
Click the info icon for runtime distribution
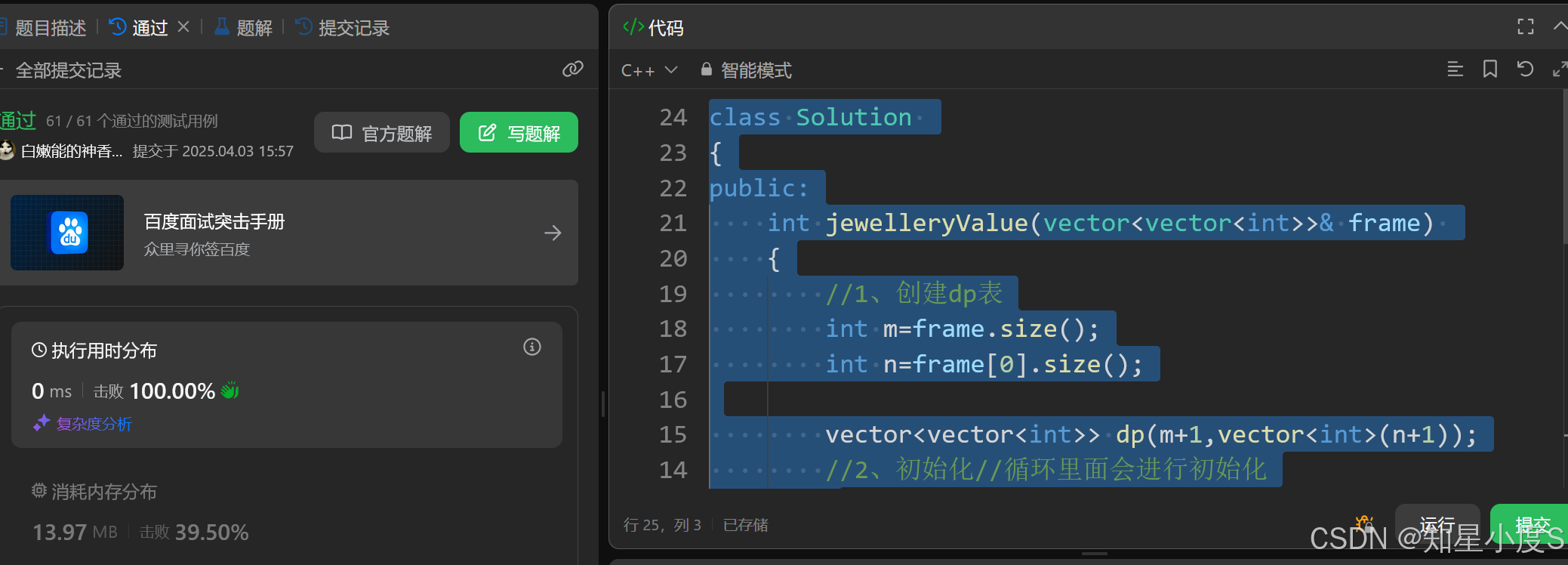(532, 347)
